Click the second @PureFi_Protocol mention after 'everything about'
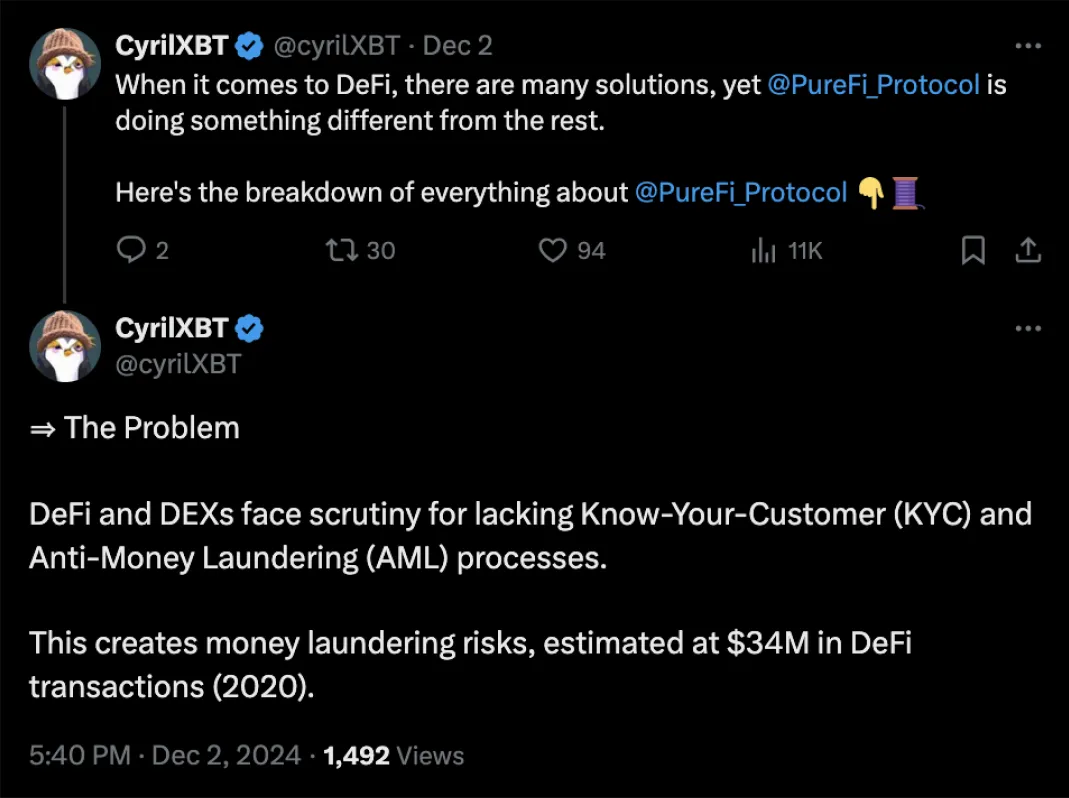Viewport: 1069px width, 798px height. click(741, 192)
